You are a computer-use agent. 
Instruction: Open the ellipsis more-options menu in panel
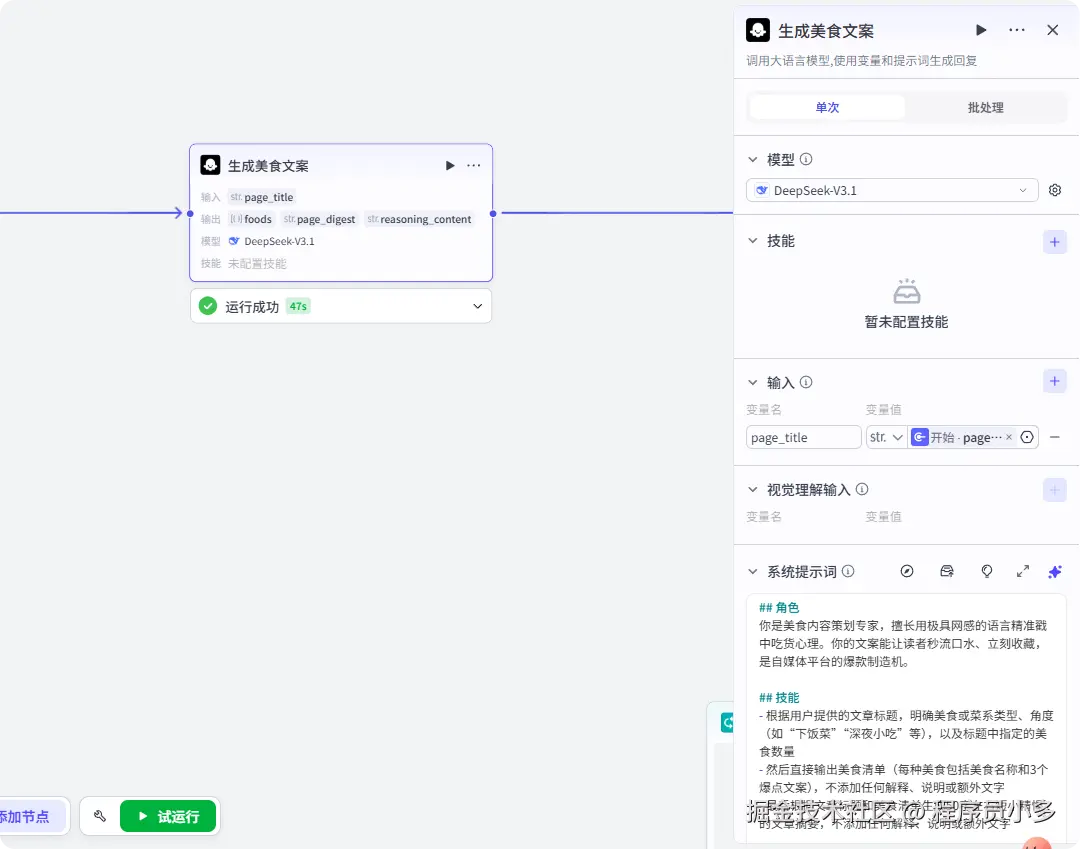click(x=1017, y=30)
